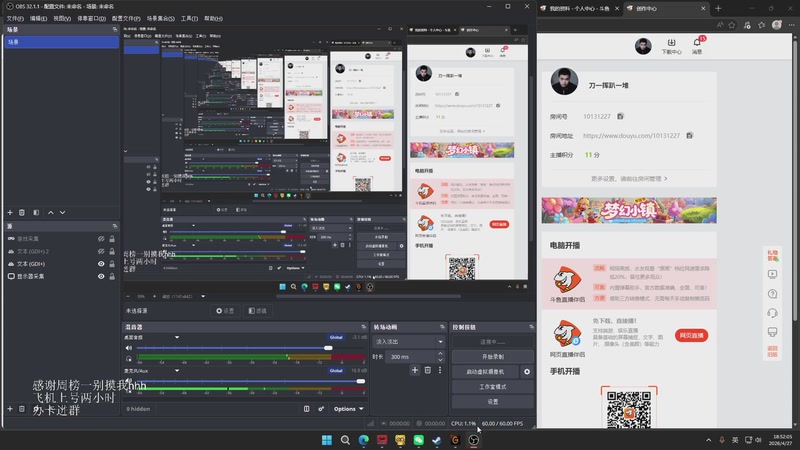
Task: Enable 工作室模式 studio mode
Action: (493, 387)
